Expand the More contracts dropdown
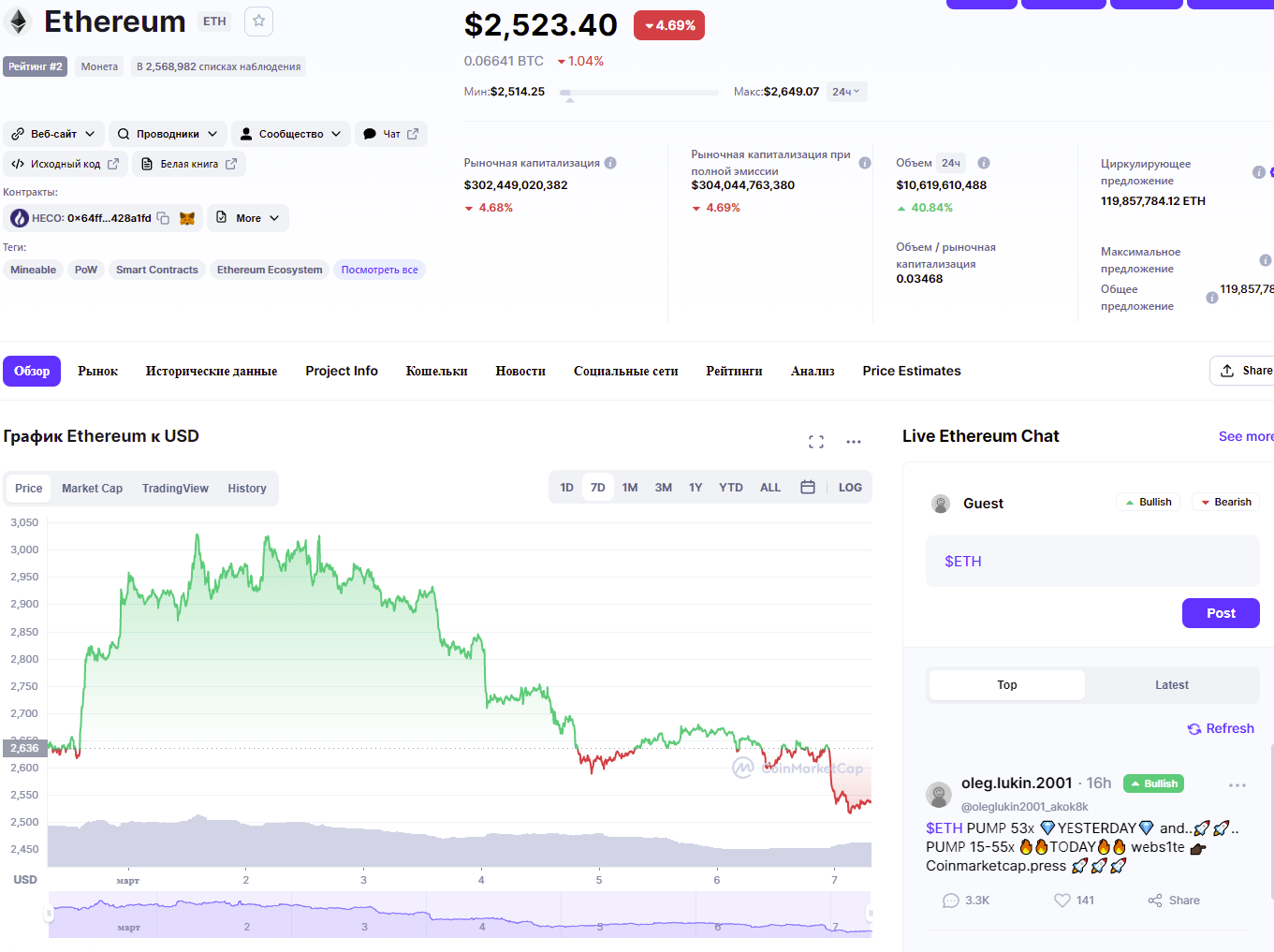 (x=248, y=218)
